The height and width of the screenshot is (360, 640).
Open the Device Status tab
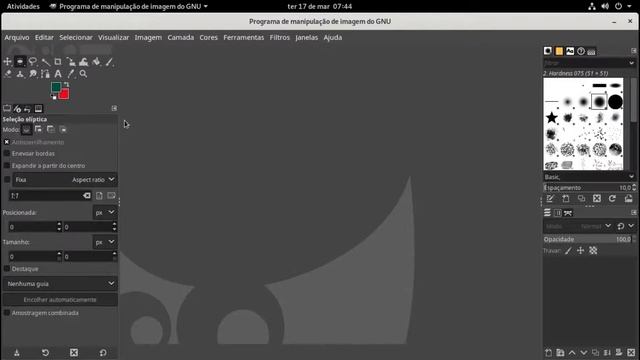click(x=17, y=109)
